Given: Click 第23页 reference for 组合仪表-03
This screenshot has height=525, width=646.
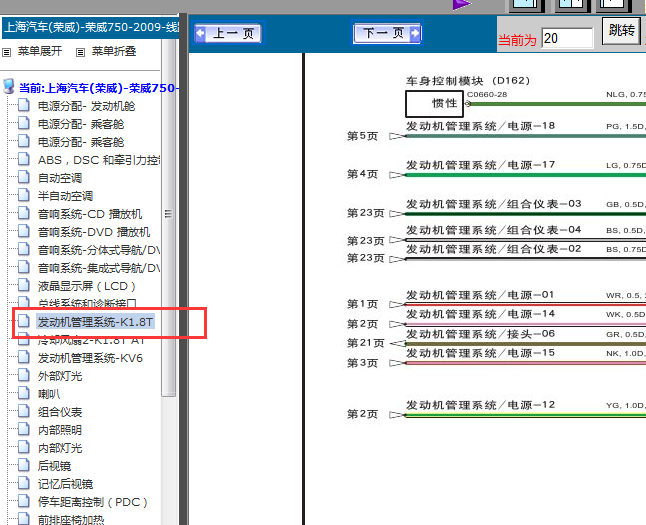Looking at the screenshot, I should pyautogui.click(x=365, y=213).
